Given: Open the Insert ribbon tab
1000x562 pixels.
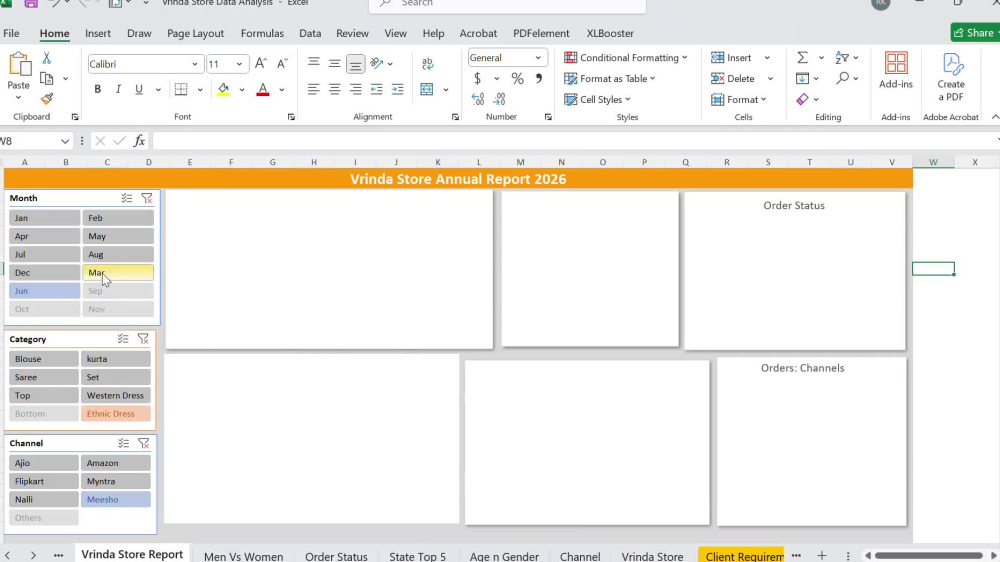Looking at the screenshot, I should (x=98, y=33).
